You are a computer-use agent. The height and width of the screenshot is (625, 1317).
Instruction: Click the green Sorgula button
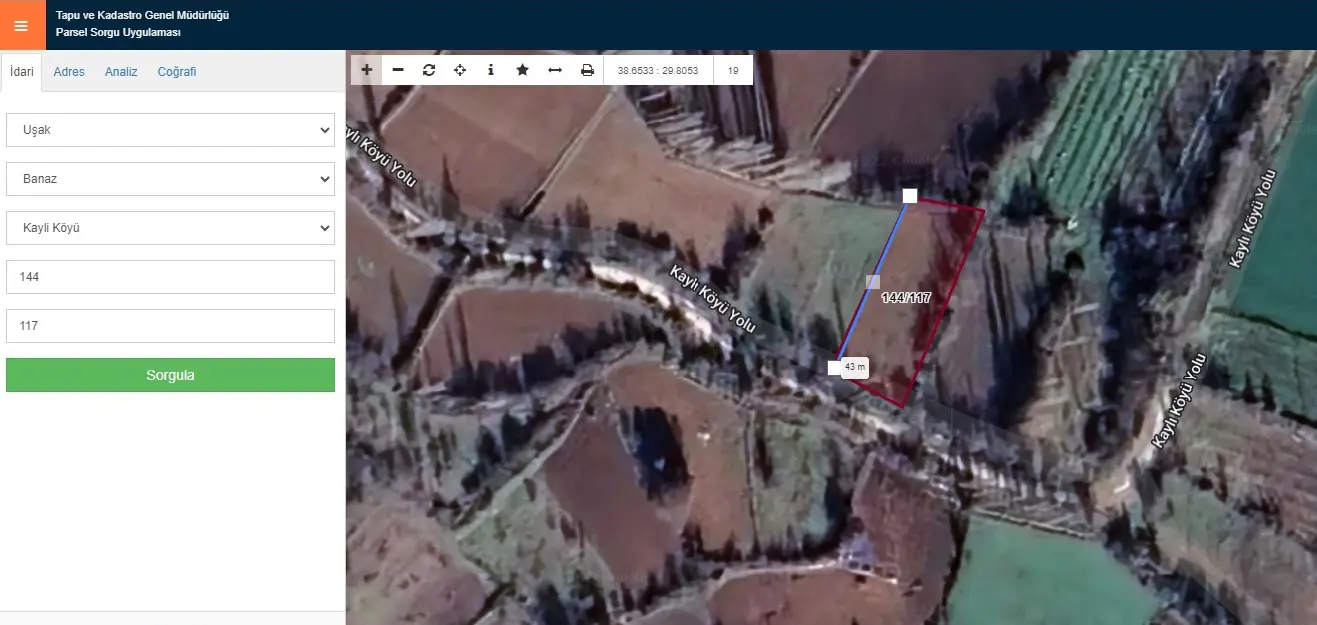[x=170, y=375]
